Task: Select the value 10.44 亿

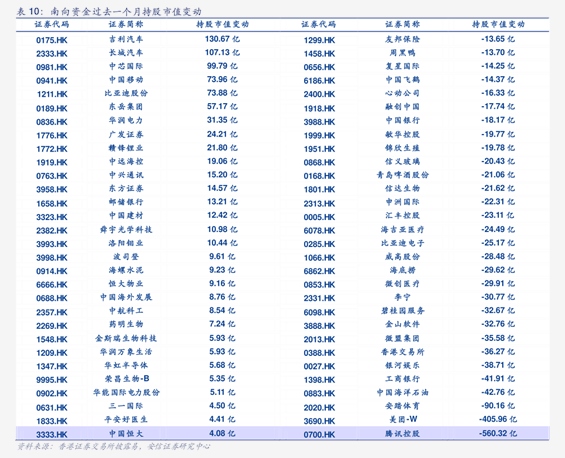Action: pos(222,243)
